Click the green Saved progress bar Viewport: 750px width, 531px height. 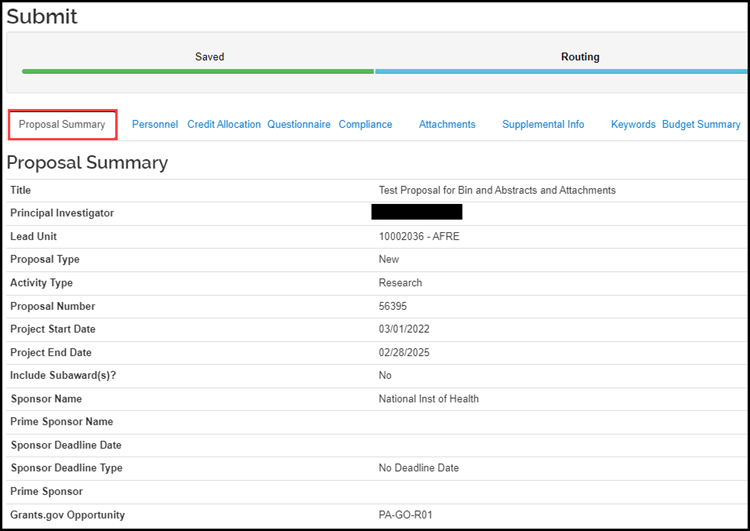[198, 72]
